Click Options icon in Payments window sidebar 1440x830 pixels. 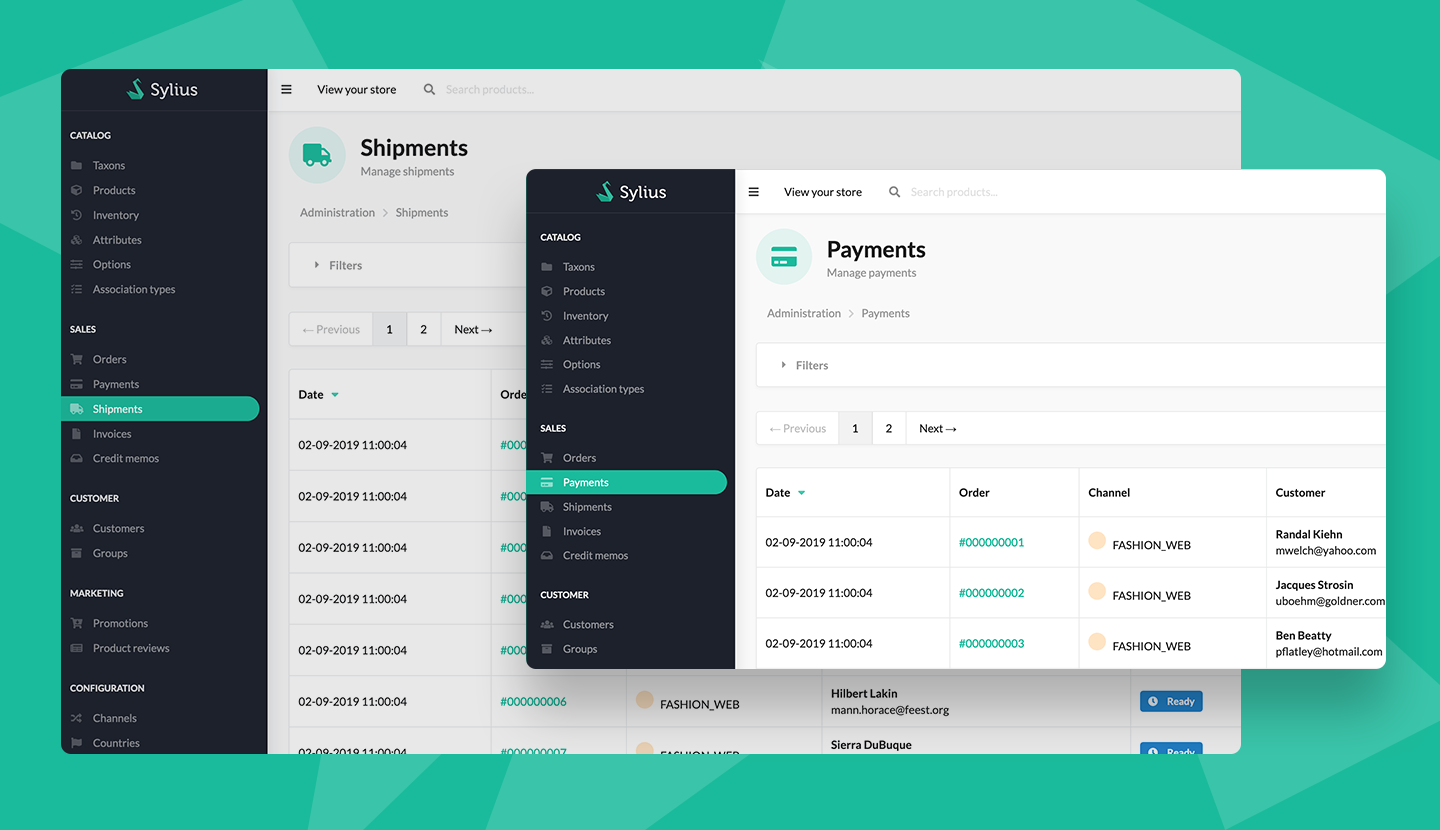pyautogui.click(x=547, y=365)
